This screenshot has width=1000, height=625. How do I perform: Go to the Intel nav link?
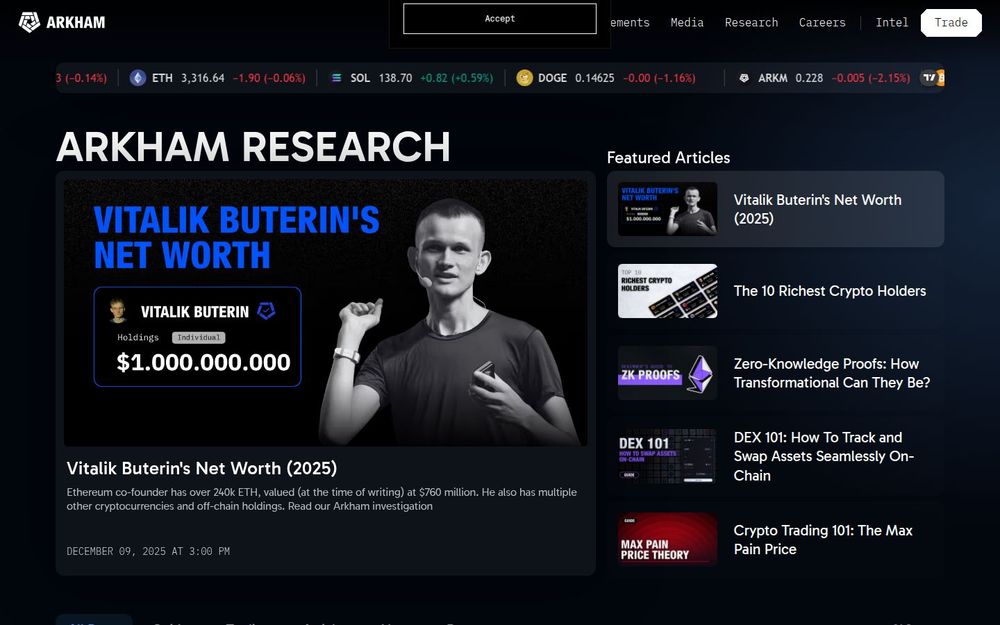[892, 22]
